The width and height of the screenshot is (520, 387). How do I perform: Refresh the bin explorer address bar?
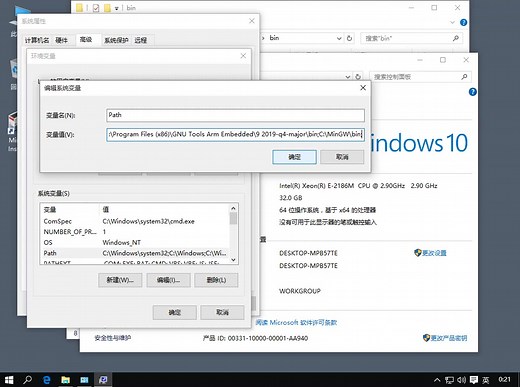coord(349,38)
